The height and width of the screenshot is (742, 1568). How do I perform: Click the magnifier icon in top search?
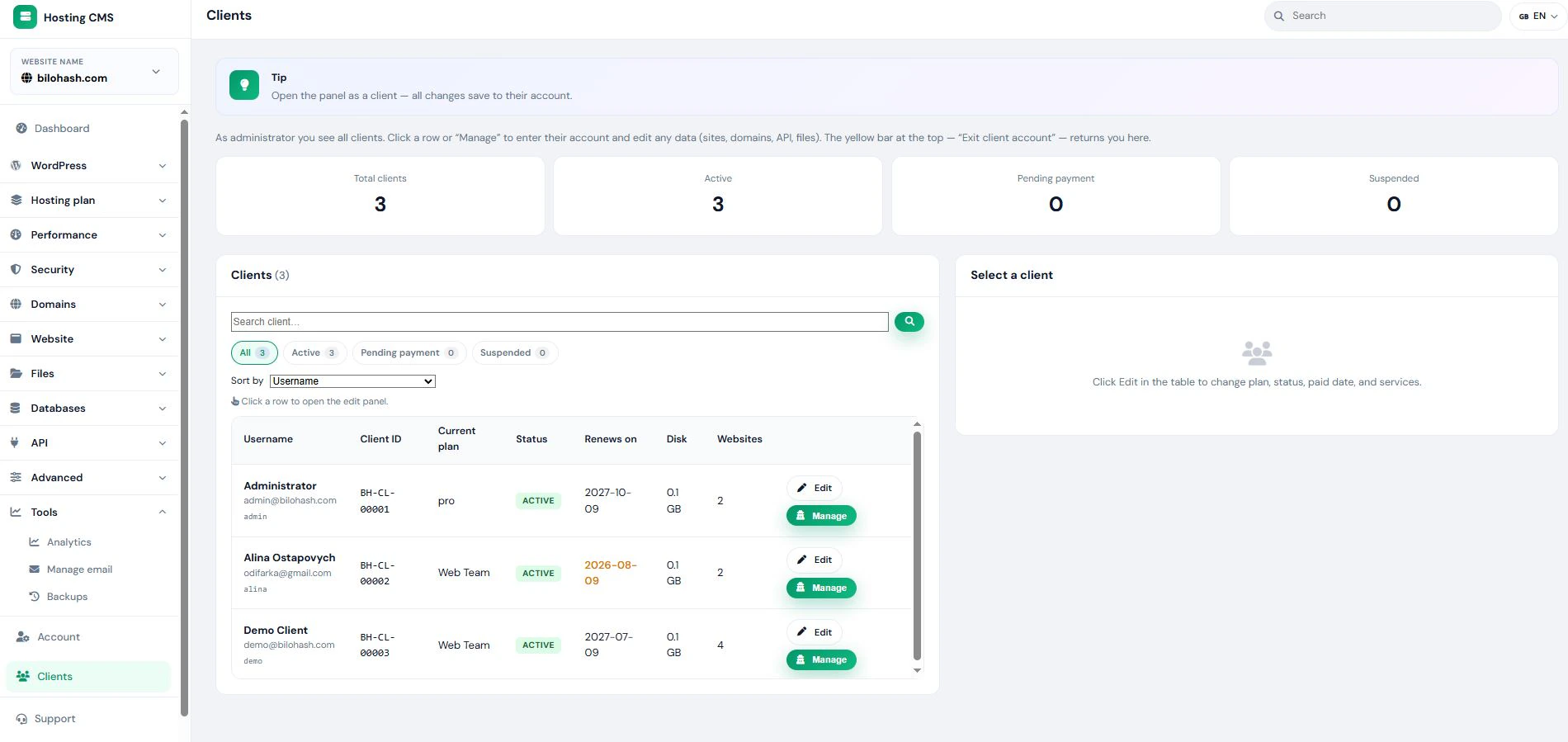click(x=1279, y=16)
